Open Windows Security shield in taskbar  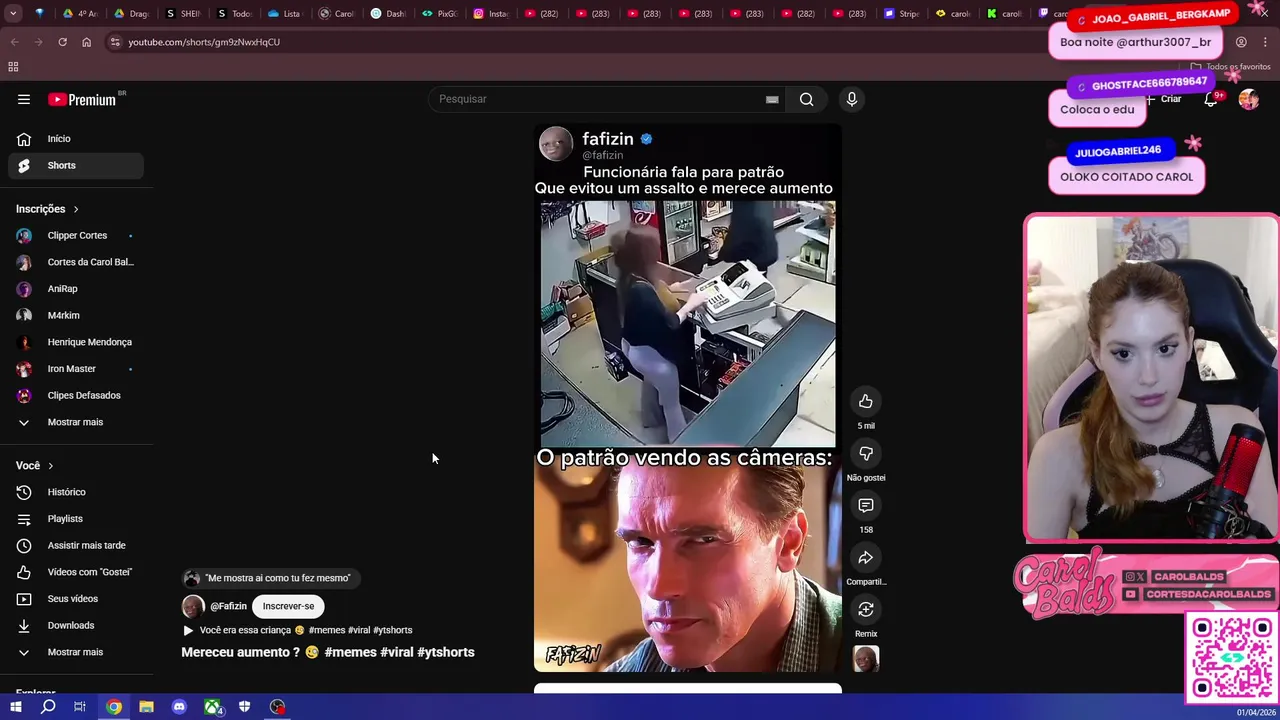pyautogui.click(x=244, y=707)
